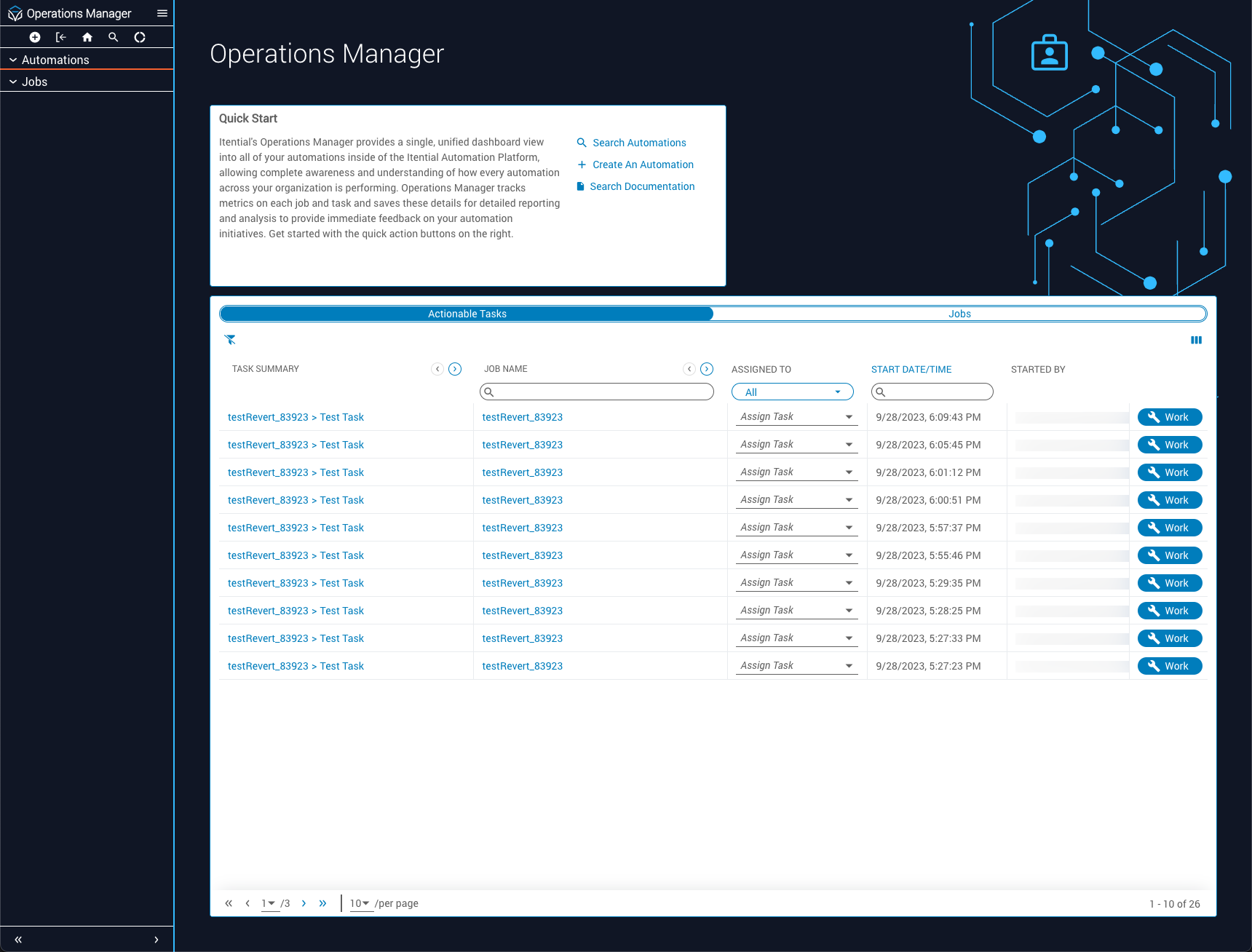
Task: Open sidebar search magnifier icon
Action: click(x=114, y=37)
